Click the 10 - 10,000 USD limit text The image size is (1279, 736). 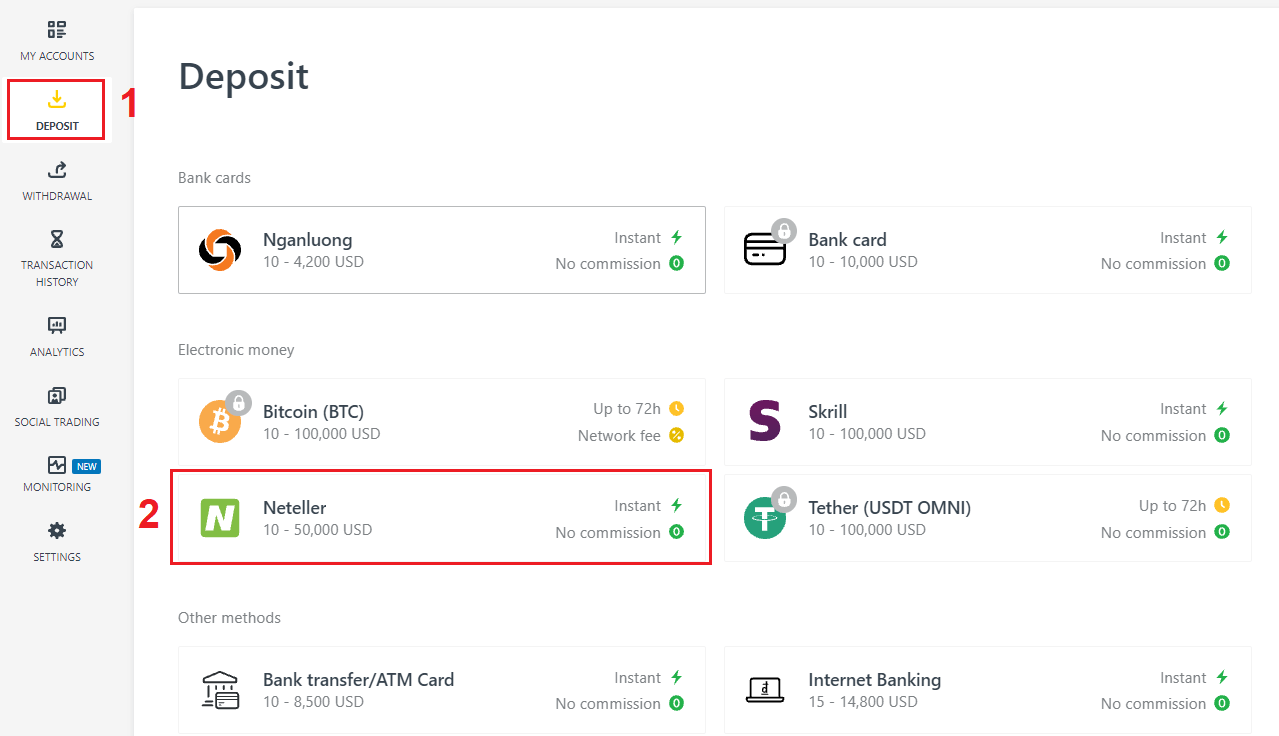(x=863, y=262)
